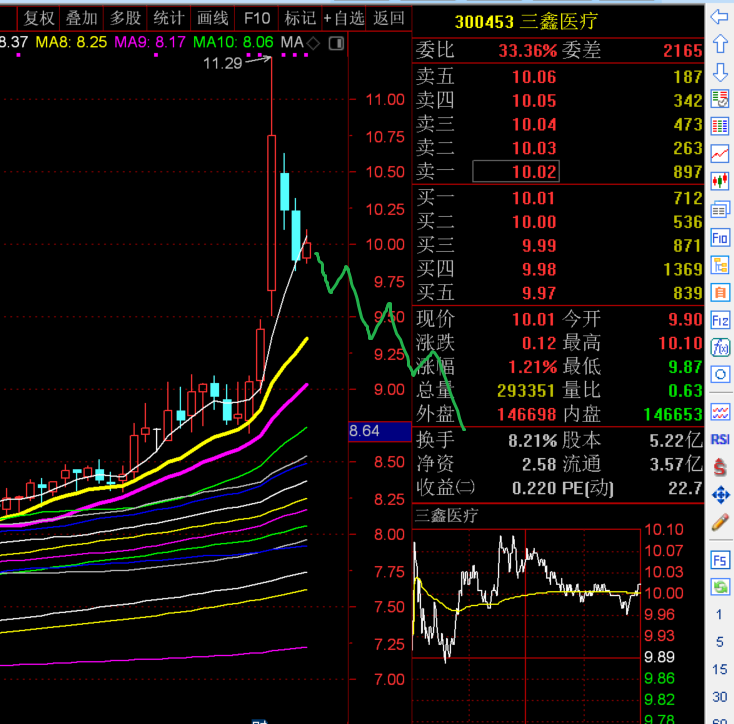
Task: Click the down arrow in the sidebar
Action: (x=719, y=72)
